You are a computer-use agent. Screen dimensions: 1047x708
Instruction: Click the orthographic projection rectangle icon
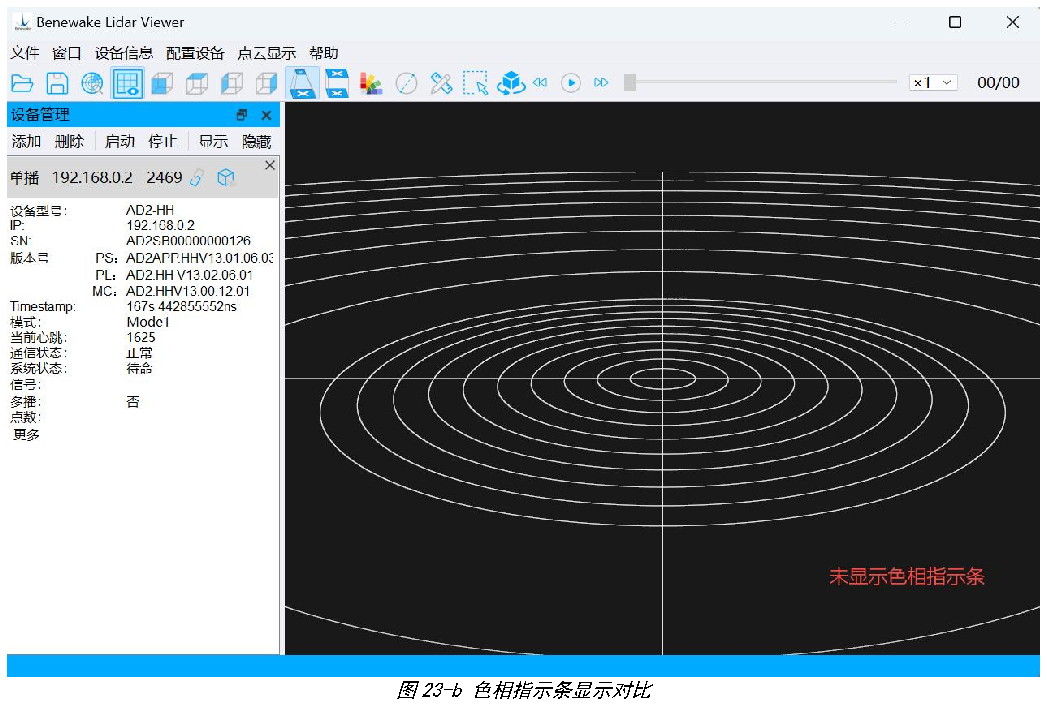(337, 83)
